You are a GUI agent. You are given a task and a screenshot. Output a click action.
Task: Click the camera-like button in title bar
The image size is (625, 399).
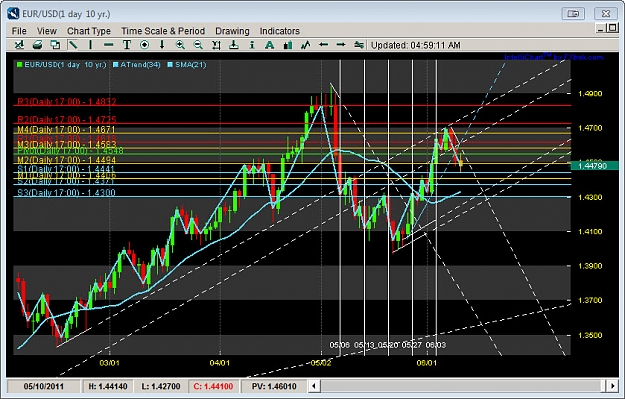pyautogui.click(x=573, y=14)
